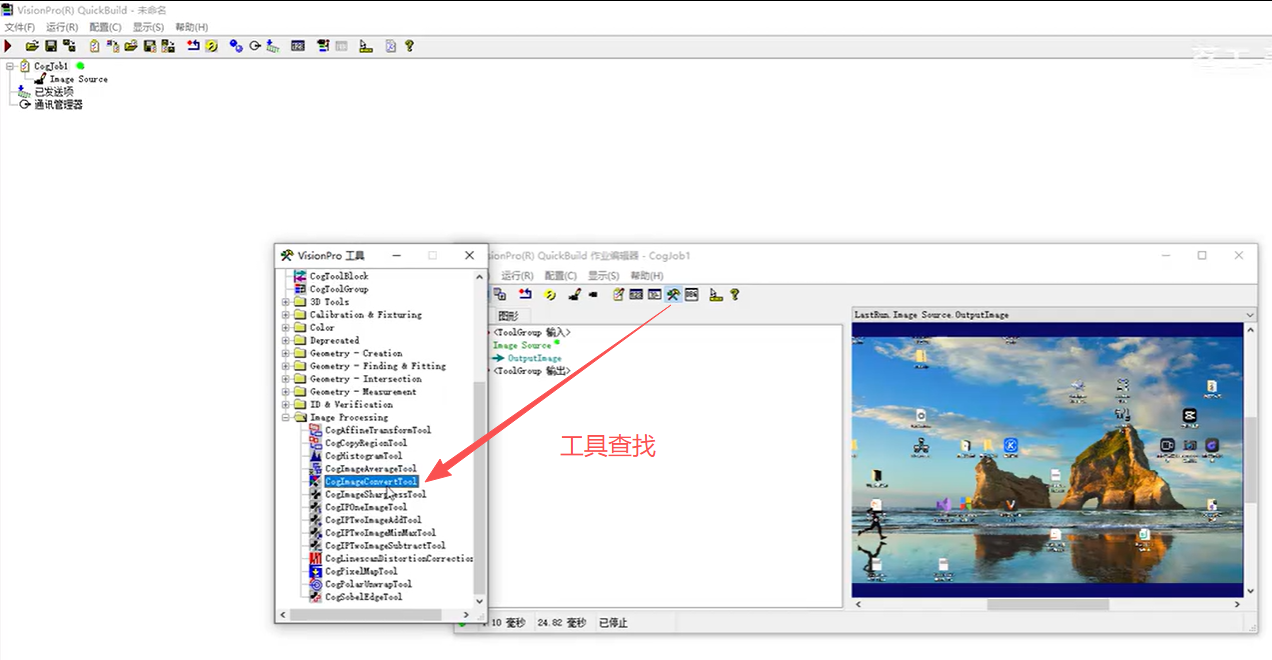Viewport: 1272px width, 660px height.
Task: Switch to the 图形 tab in job editor
Action: (508, 316)
